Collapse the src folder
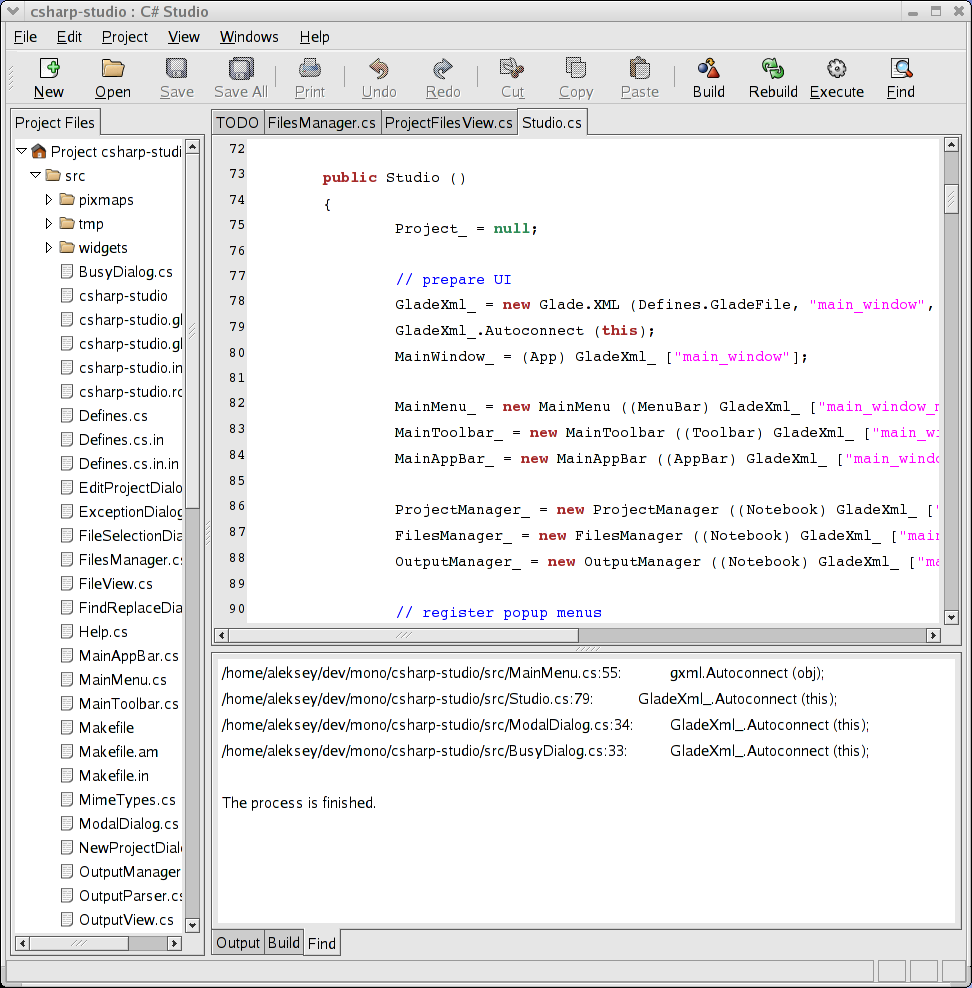 tap(36, 175)
